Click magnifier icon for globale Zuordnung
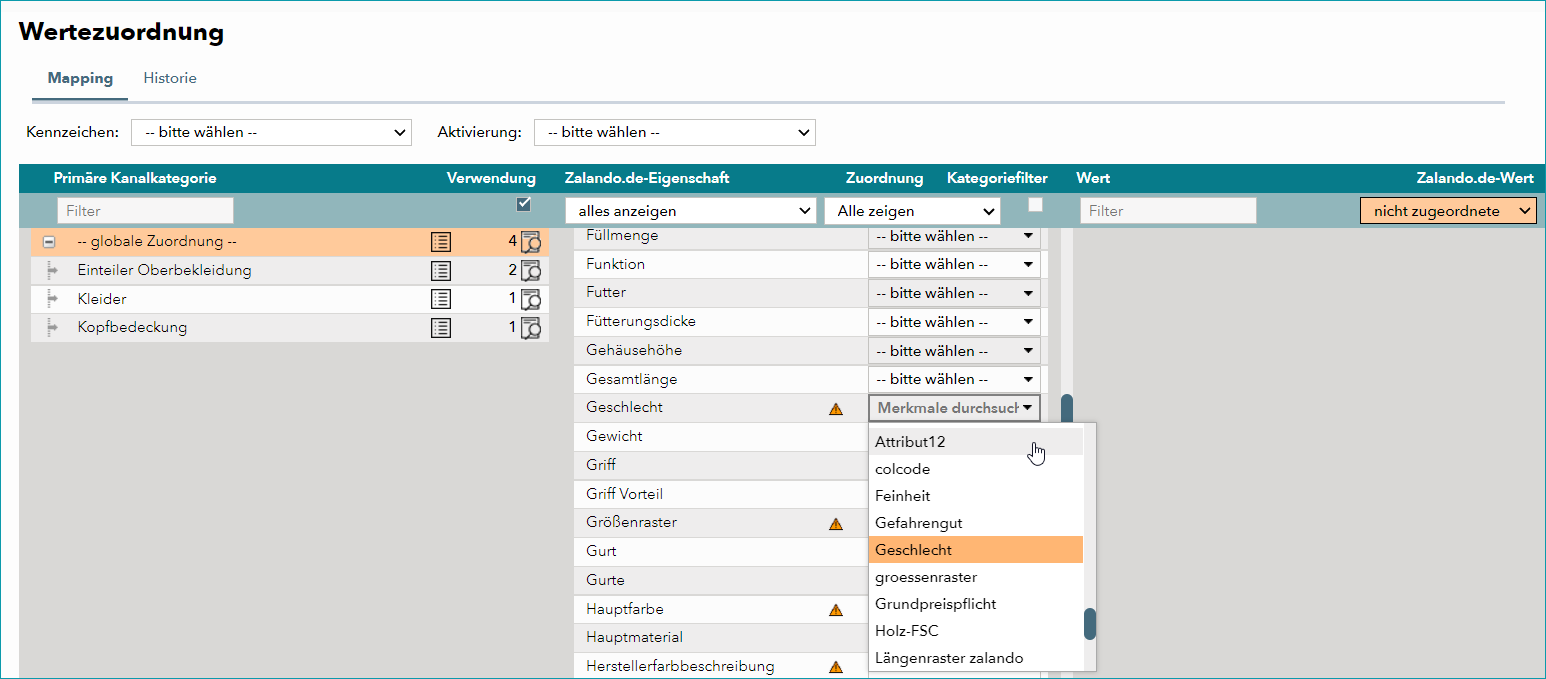Screen dimensions: 1546x679 pos(531,242)
